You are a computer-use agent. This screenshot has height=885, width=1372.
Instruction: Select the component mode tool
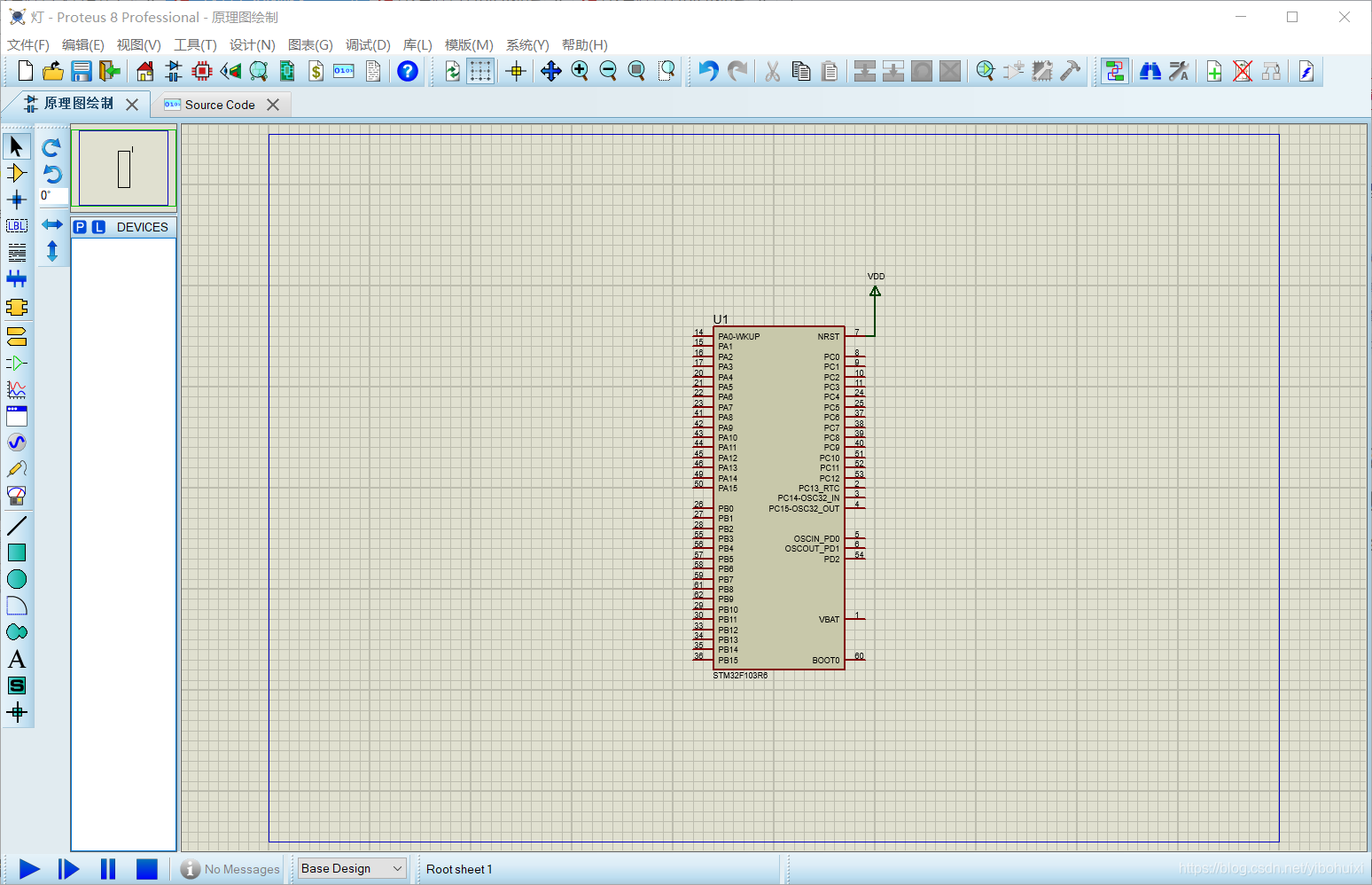tap(17, 173)
